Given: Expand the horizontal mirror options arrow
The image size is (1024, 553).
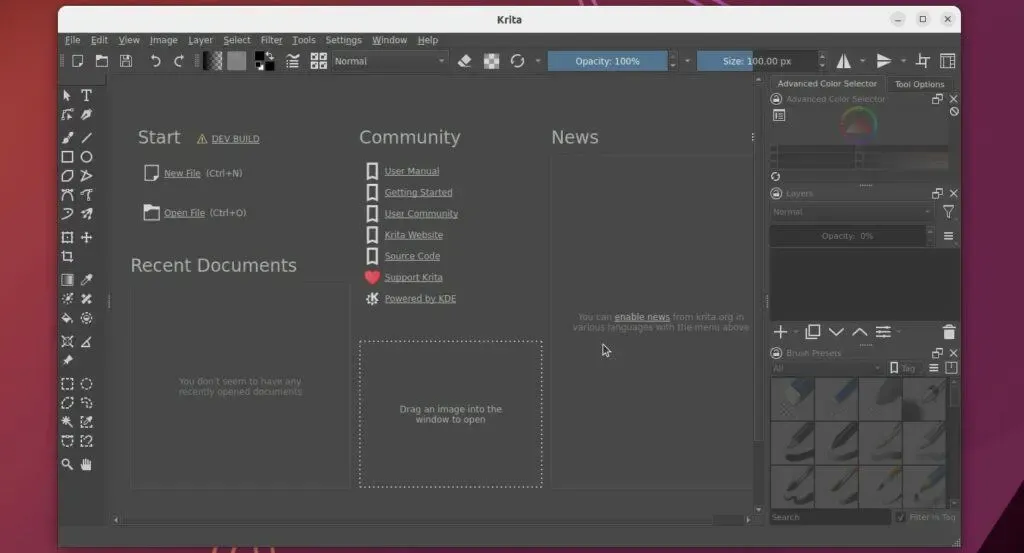Looking at the screenshot, I should [863, 61].
